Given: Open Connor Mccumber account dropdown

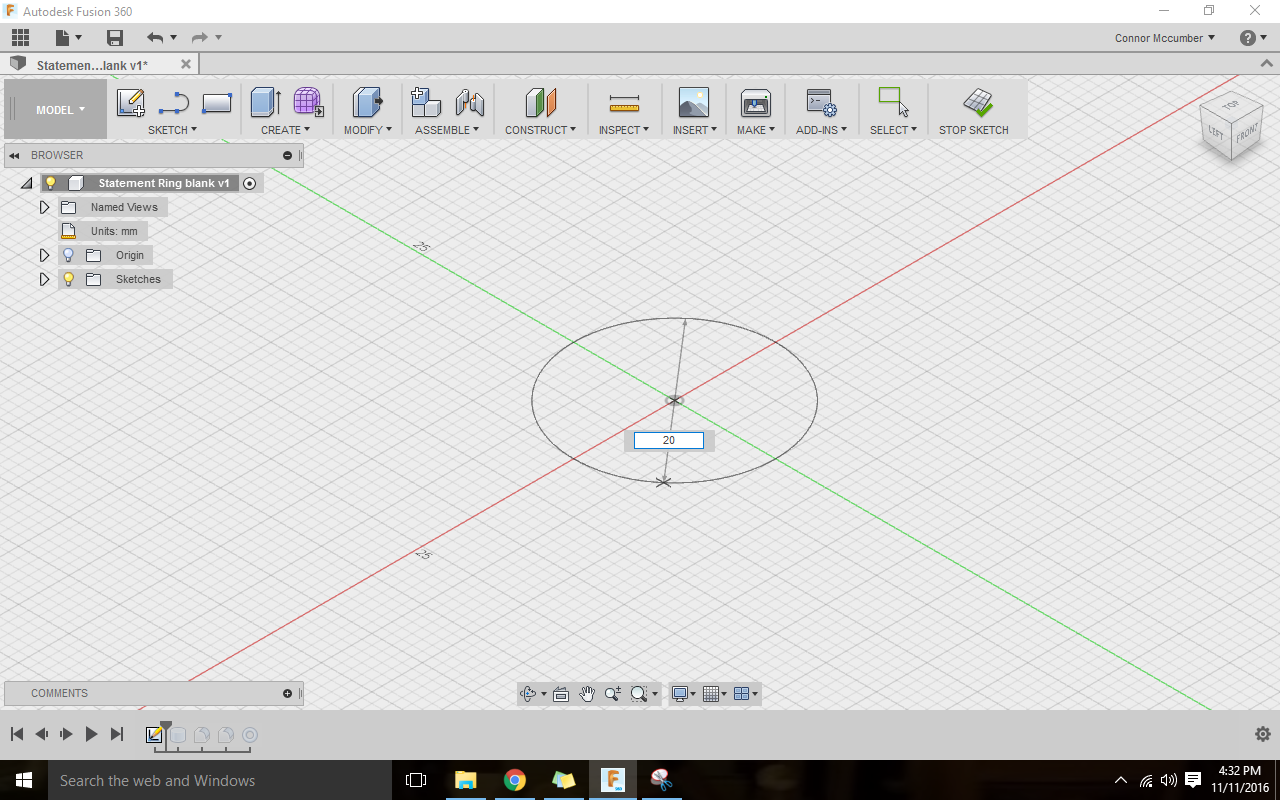Looking at the screenshot, I should (1165, 38).
